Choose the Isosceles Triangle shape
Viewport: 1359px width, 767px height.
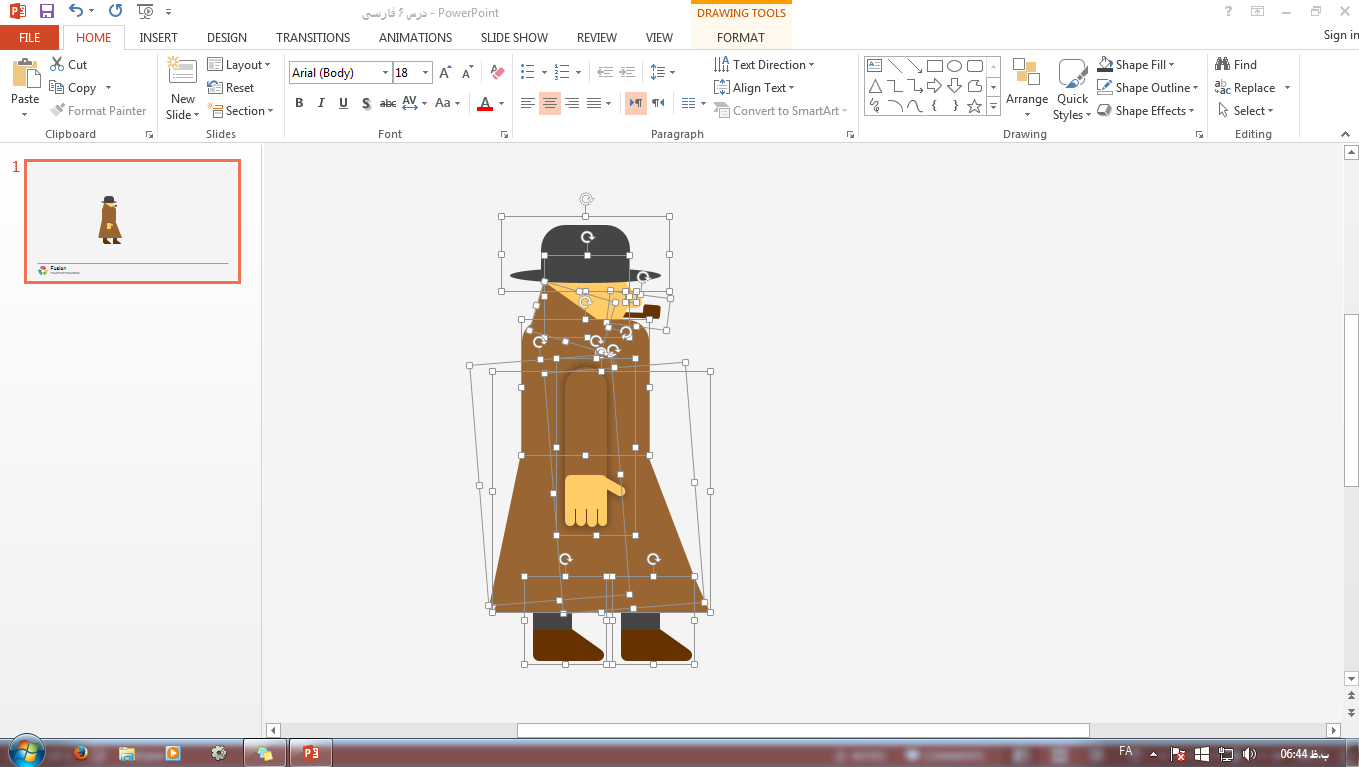(875, 86)
